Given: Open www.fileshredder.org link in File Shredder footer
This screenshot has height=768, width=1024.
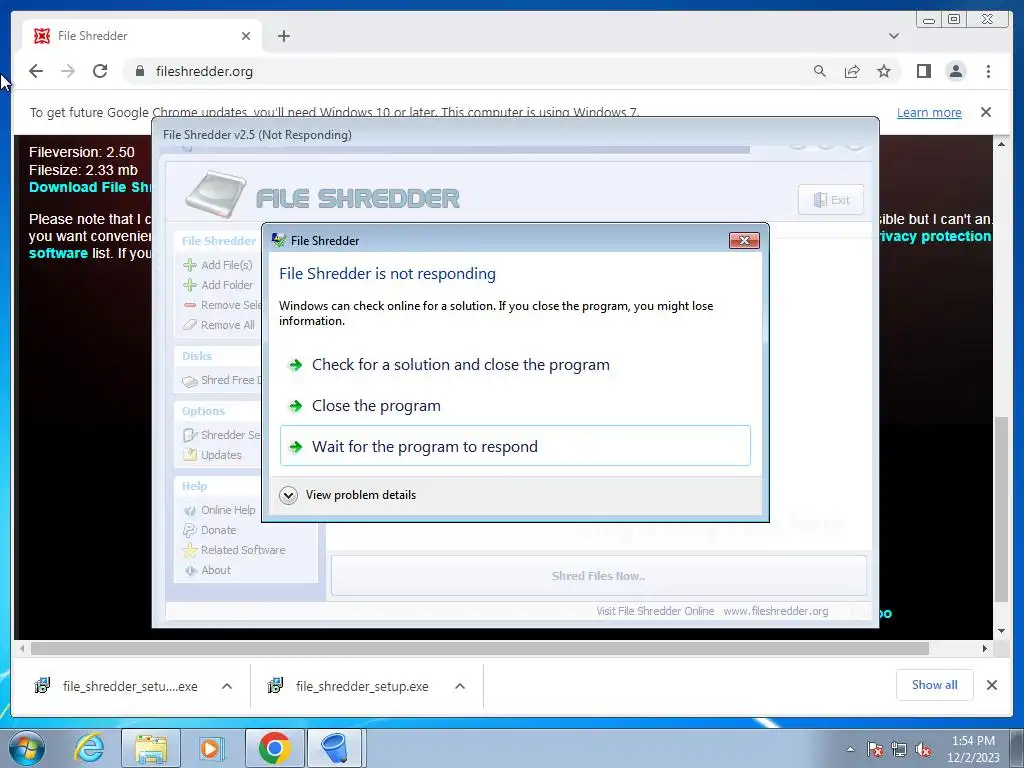Looking at the screenshot, I should [x=776, y=611].
